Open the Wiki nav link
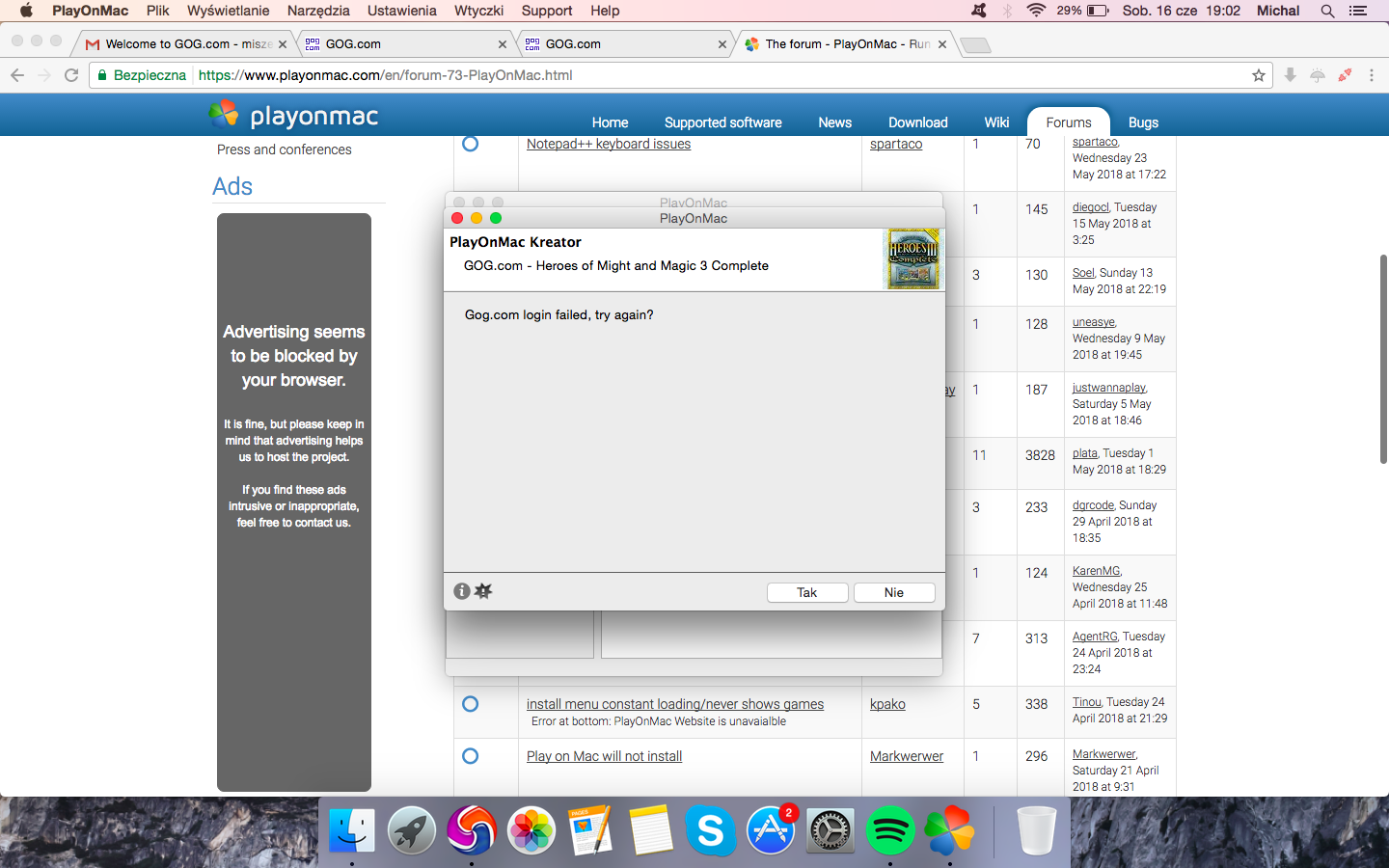The width and height of the screenshot is (1389, 868). tap(996, 122)
